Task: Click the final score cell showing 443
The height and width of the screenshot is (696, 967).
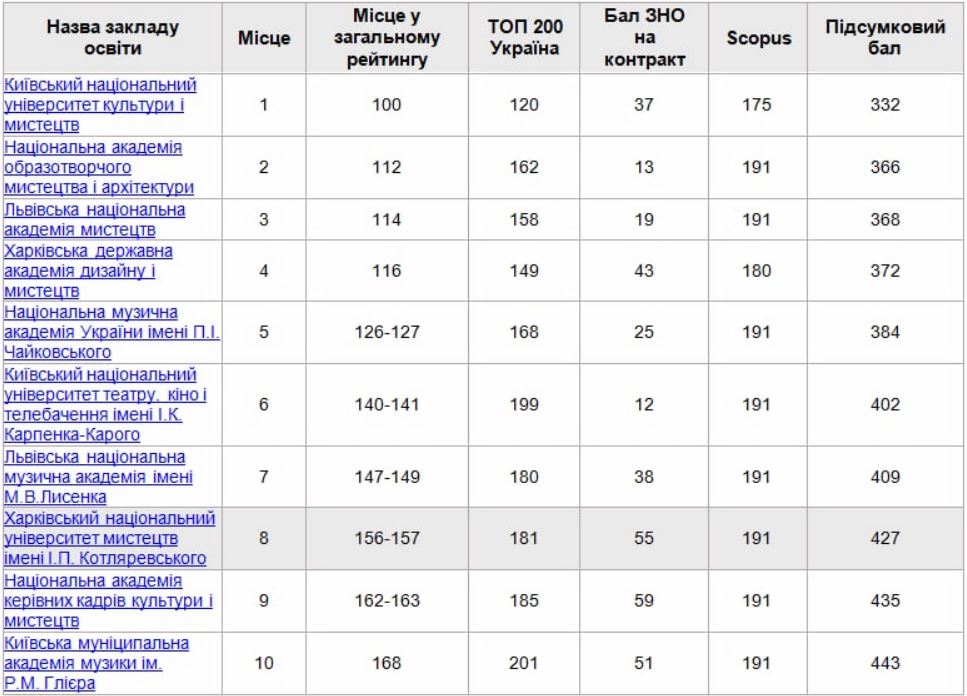Action: click(x=885, y=662)
